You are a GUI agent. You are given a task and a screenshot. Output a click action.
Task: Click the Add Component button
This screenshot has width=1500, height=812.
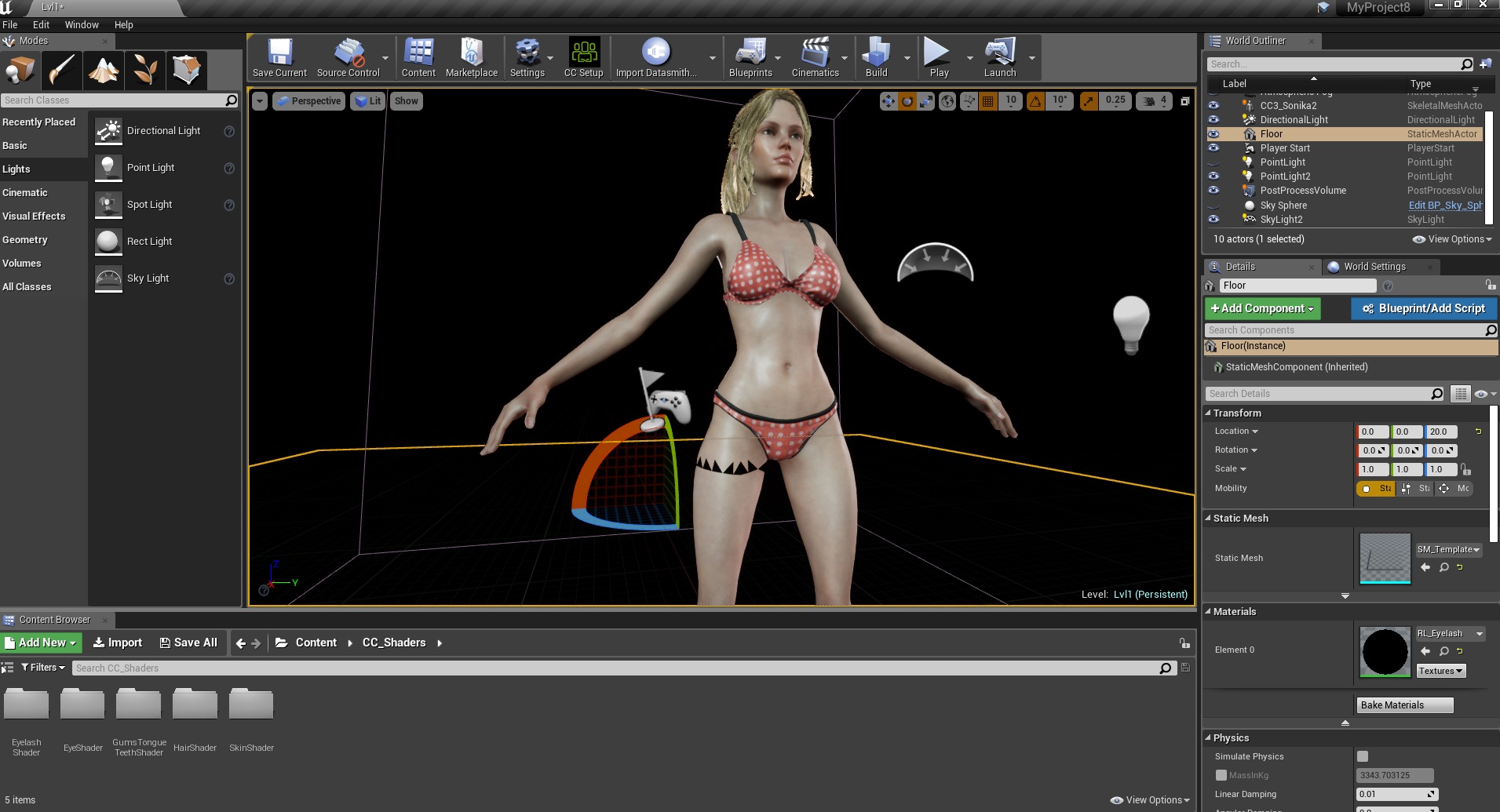point(1262,308)
